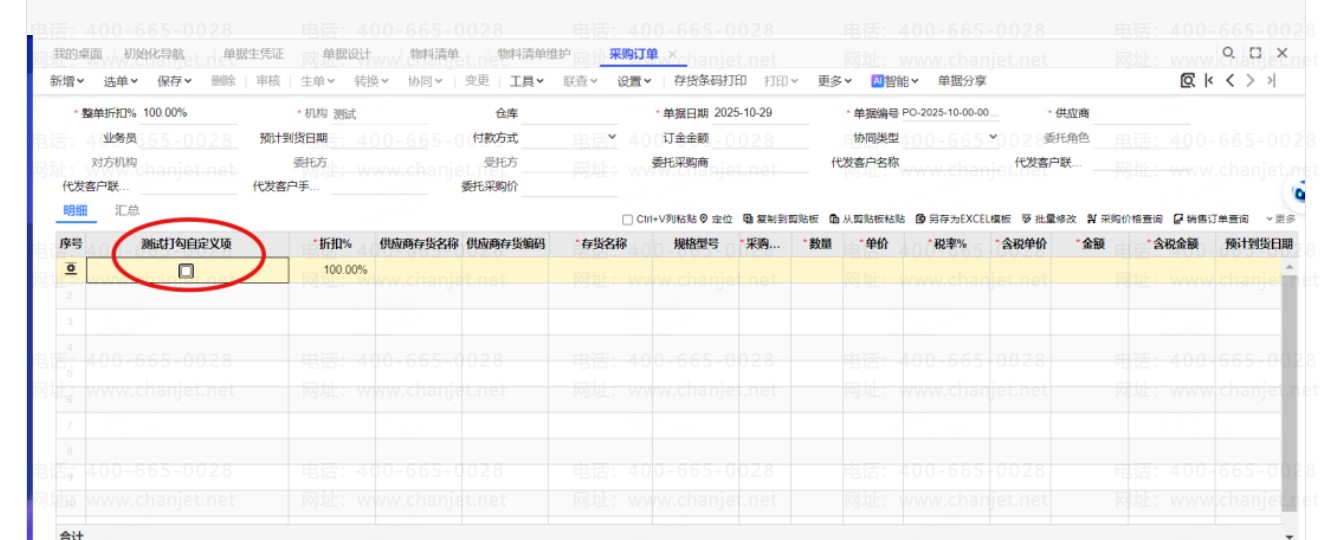This screenshot has width=1331, height=540.
Task: Select the 明细 sub-tab
Action: [75, 211]
